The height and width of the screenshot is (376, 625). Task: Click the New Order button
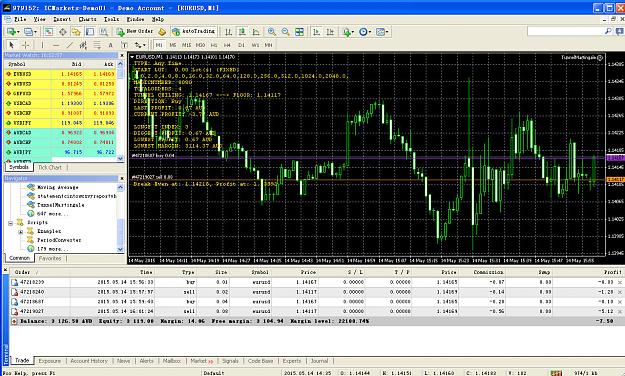135,31
